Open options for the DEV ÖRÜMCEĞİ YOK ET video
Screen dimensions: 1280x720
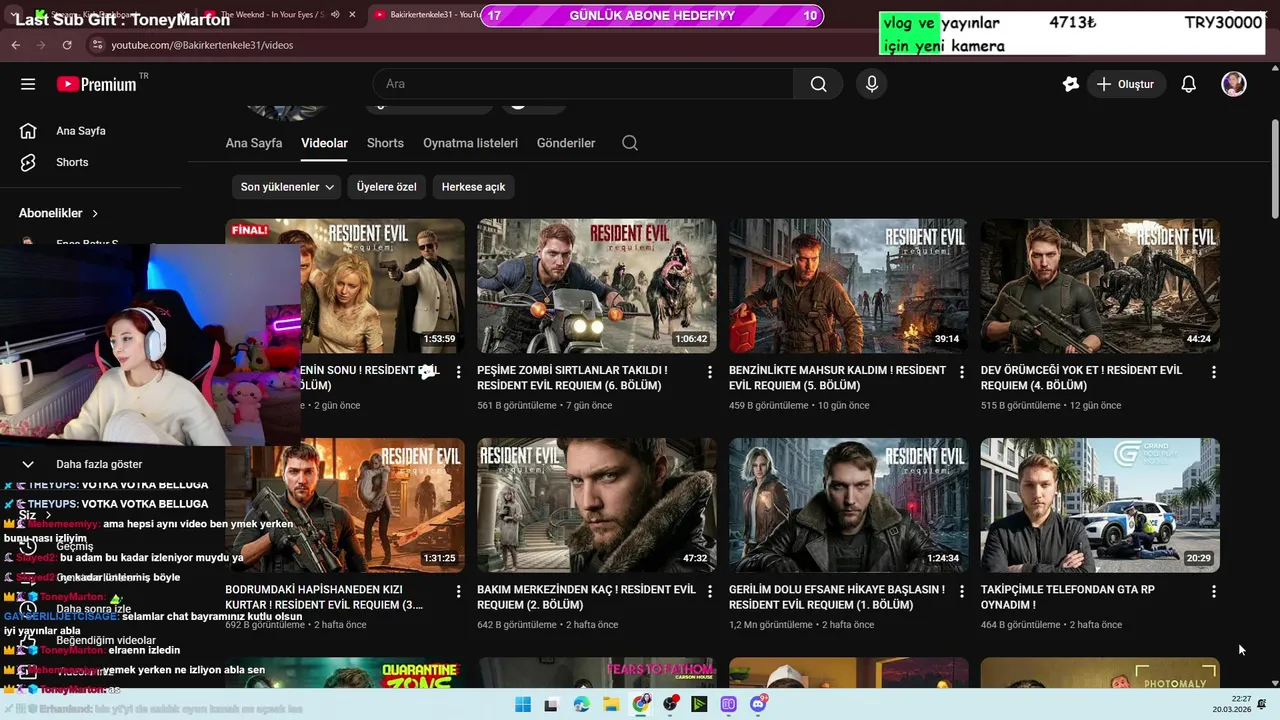tap(1214, 372)
